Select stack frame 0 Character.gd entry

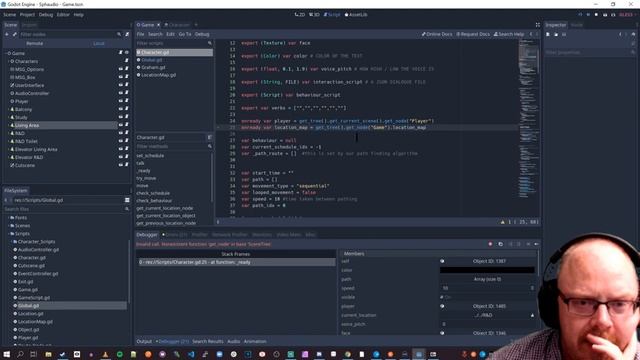(x=236, y=262)
